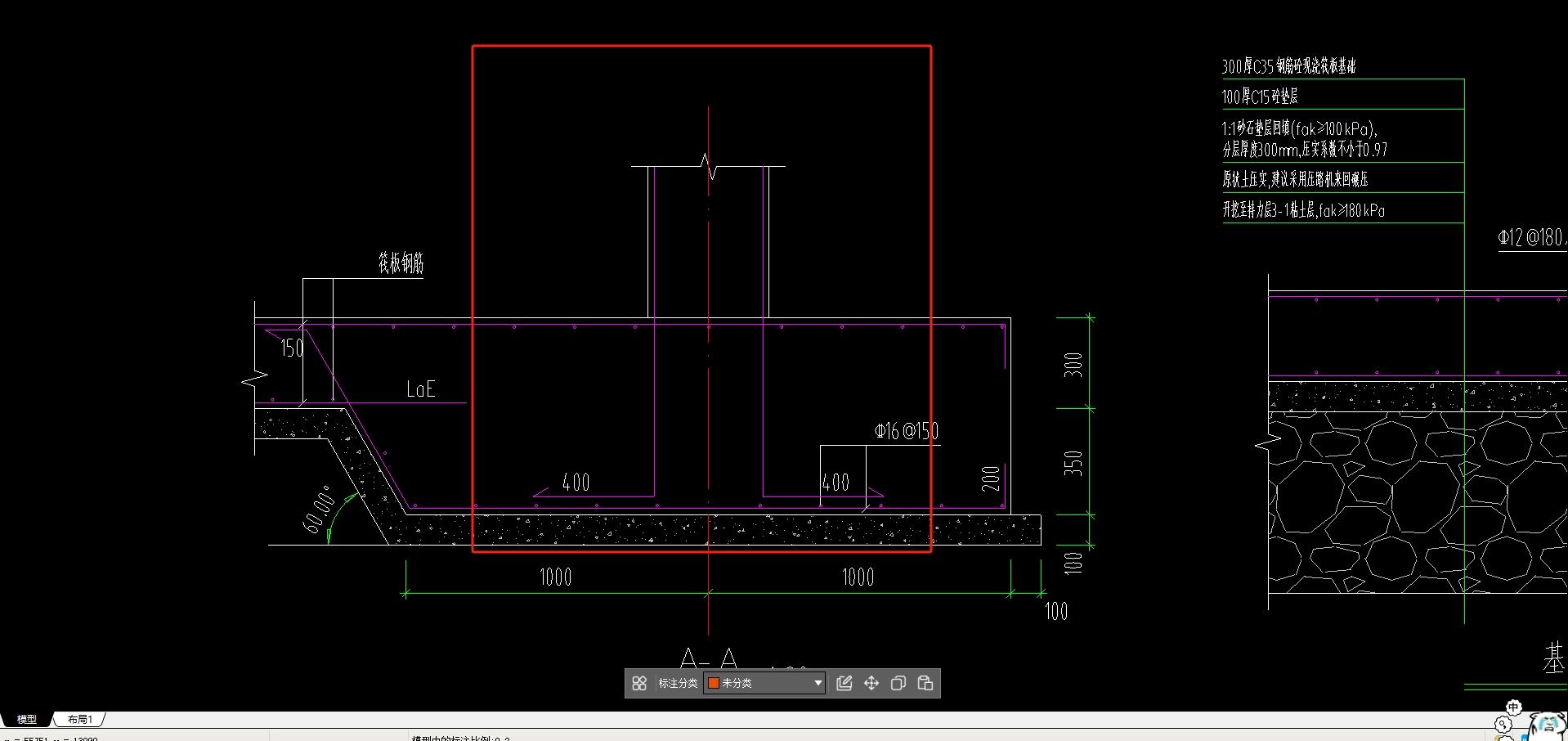The height and width of the screenshot is (741, 1568).
Task: Select the LaE annotation text
Action: coord(421,389)
